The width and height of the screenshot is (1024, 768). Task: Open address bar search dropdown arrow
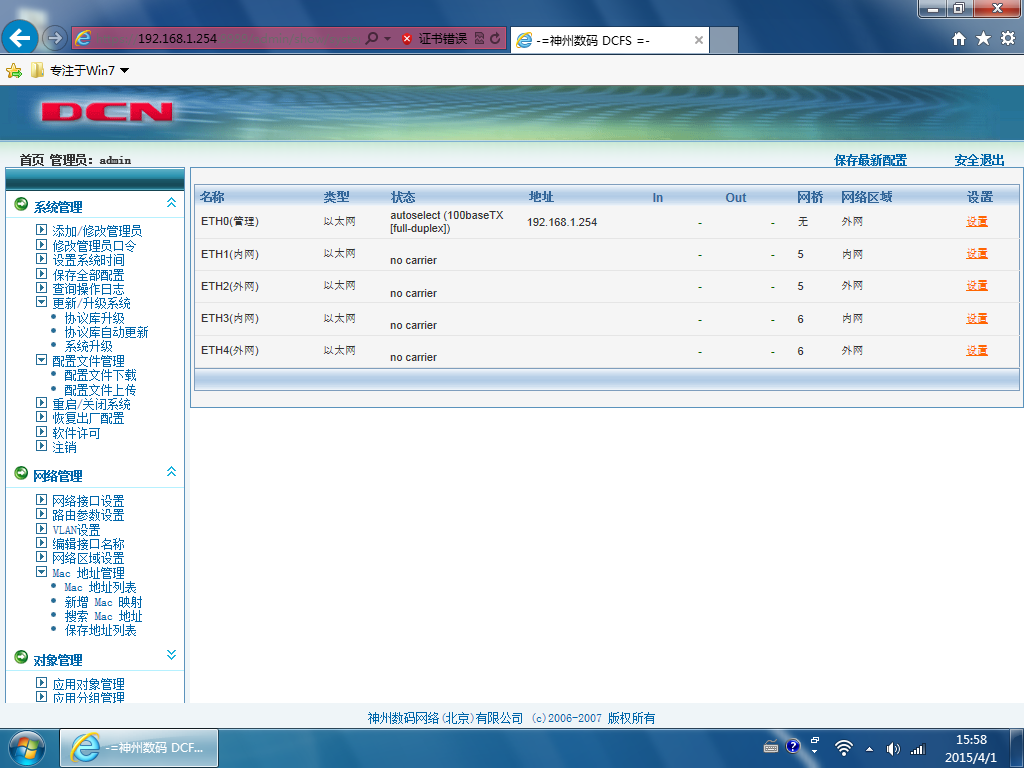387,39
